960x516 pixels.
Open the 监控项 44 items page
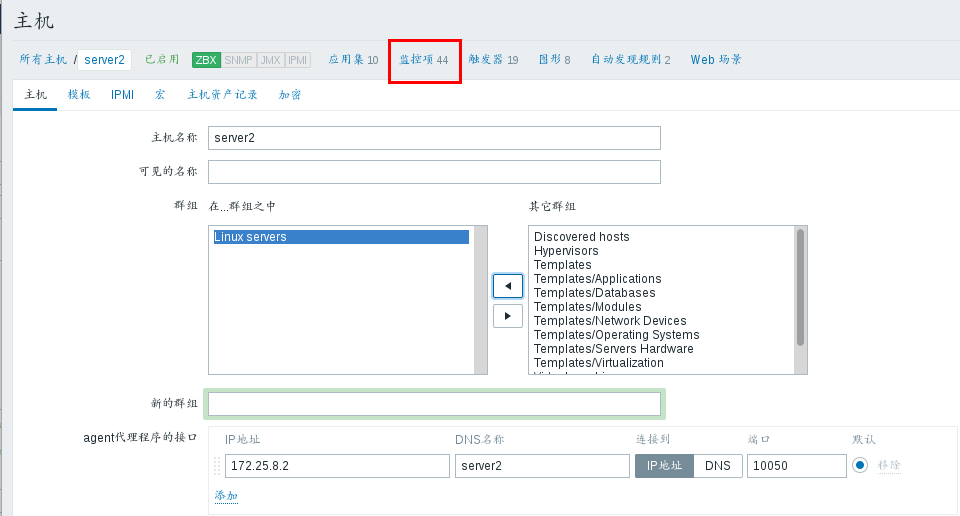click(x=424, y=60)
